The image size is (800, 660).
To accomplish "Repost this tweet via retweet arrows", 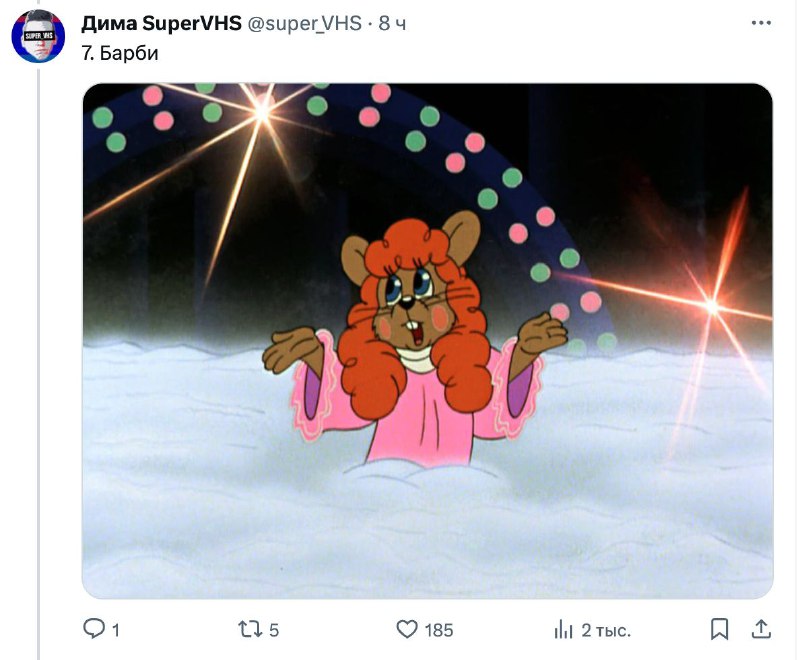I will (x=250, y=629).
